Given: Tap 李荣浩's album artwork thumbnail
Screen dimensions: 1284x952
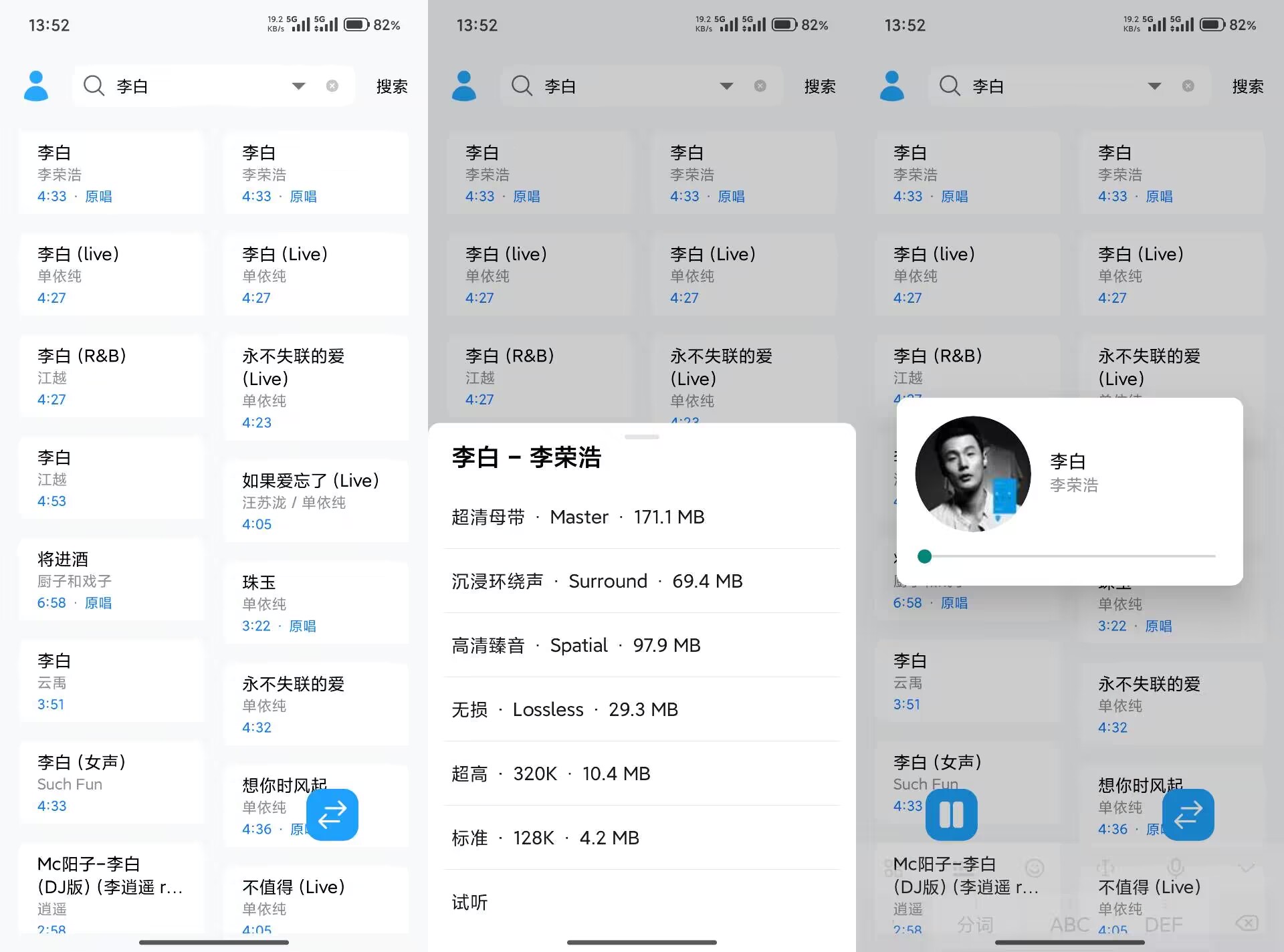Looking at the screenshot, I should [x=972, y=473].
